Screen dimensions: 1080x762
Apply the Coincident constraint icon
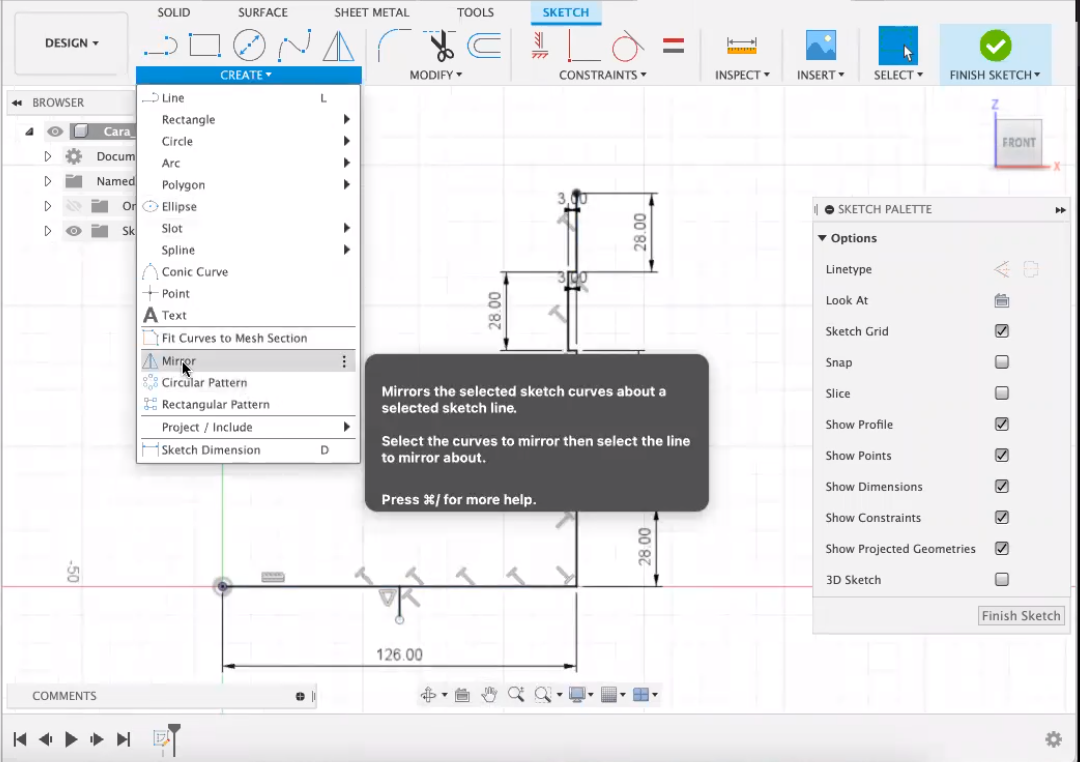point(540,45)
